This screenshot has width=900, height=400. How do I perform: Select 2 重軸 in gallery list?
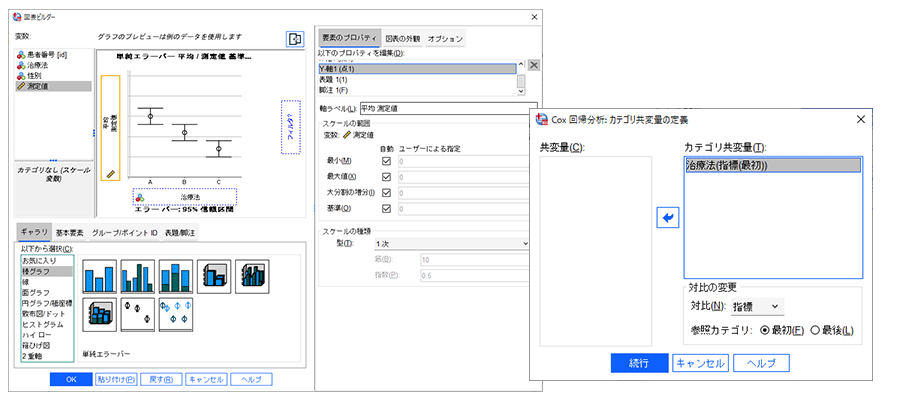pyautogui.click(x=46, y=356)
